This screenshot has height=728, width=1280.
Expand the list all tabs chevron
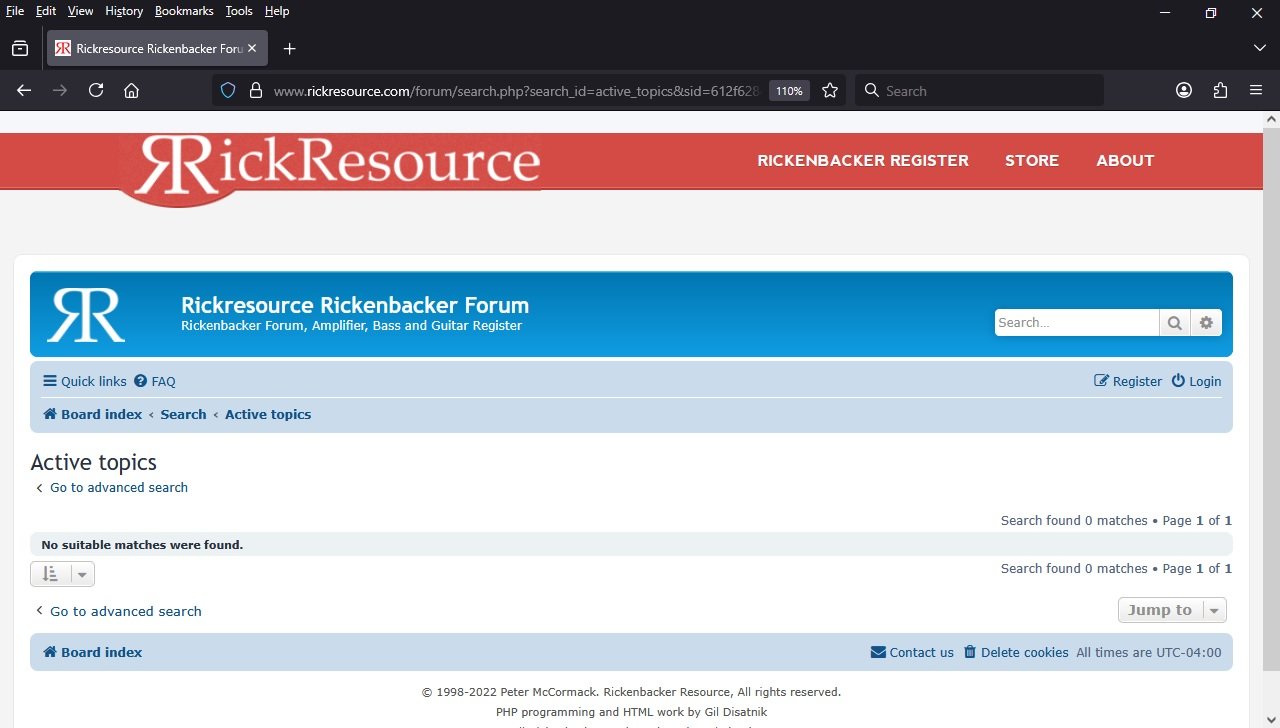tap(1259, 48)
